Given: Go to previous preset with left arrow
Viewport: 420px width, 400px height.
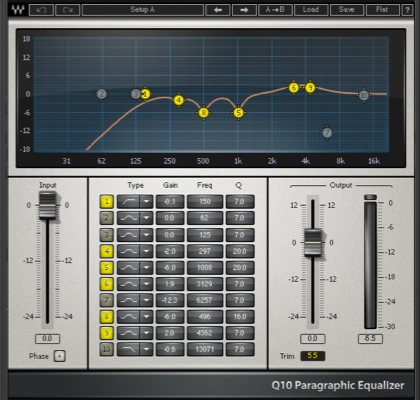Looking at the screenshot, I should 218,10.
